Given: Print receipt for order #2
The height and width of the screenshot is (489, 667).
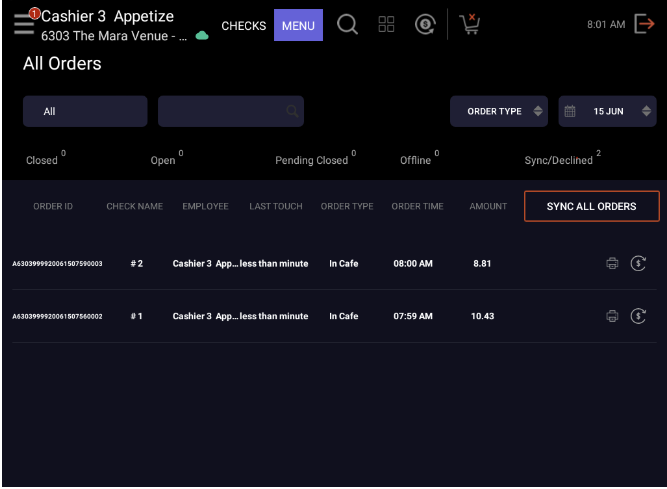Looking at the screenshot, I should click(x=612, y=264).
